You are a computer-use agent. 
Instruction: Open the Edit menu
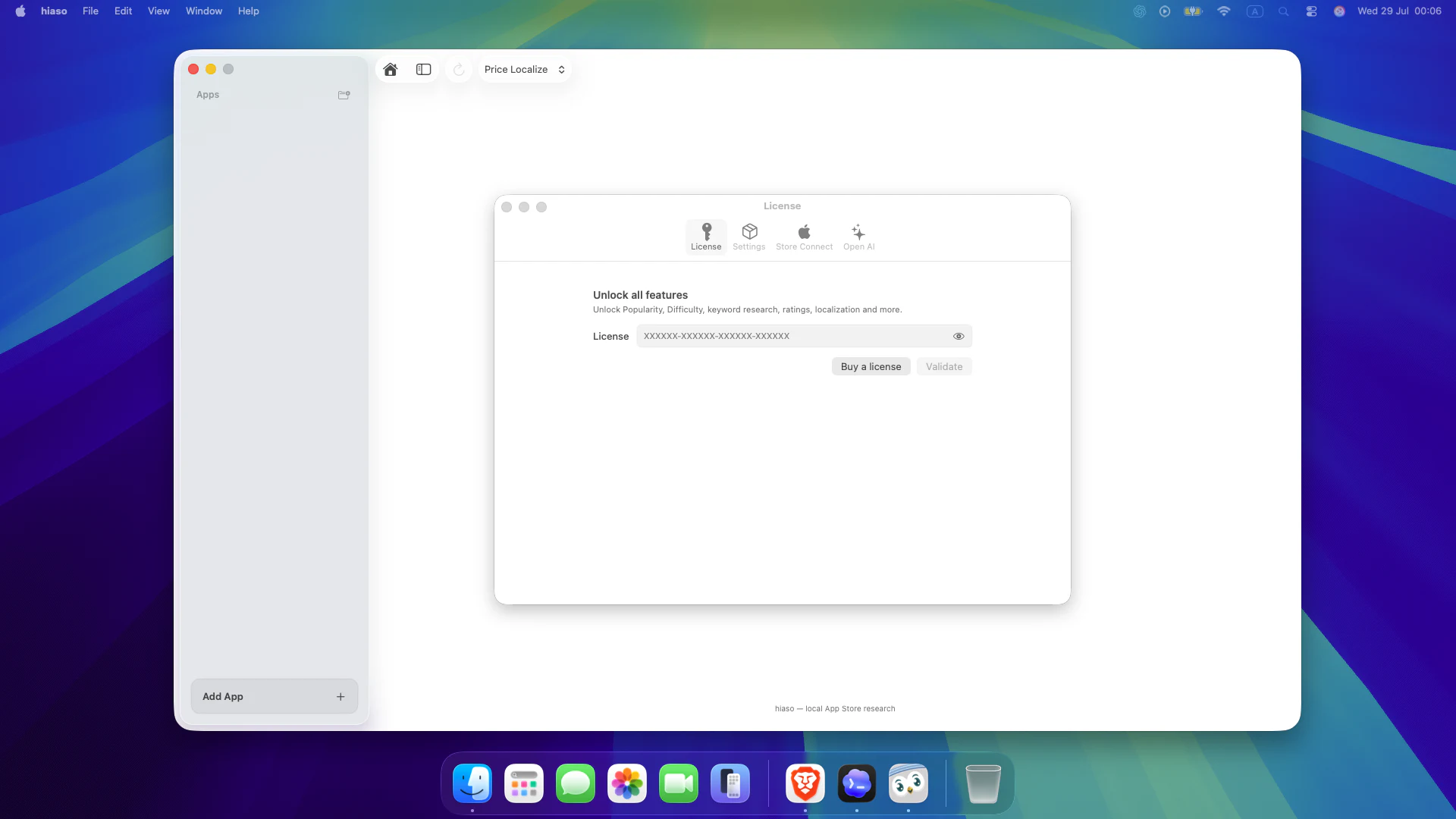pos(123,11)
